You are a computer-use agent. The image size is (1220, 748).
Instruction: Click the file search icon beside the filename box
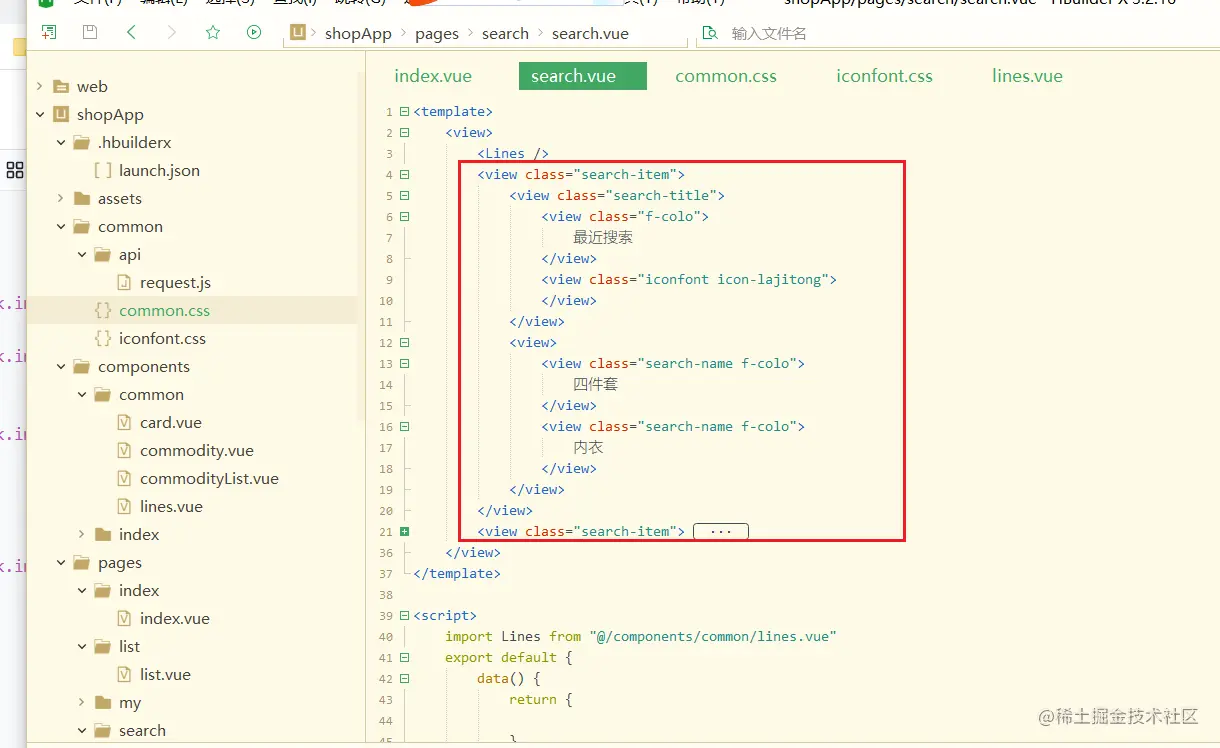710,33
